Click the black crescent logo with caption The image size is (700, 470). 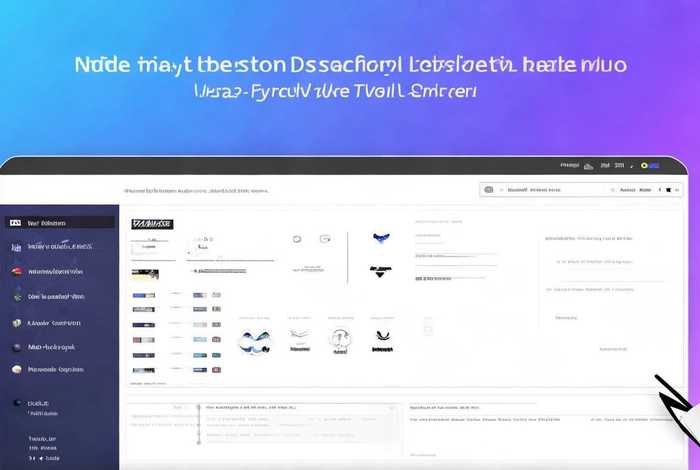click(x=380, y=270)
